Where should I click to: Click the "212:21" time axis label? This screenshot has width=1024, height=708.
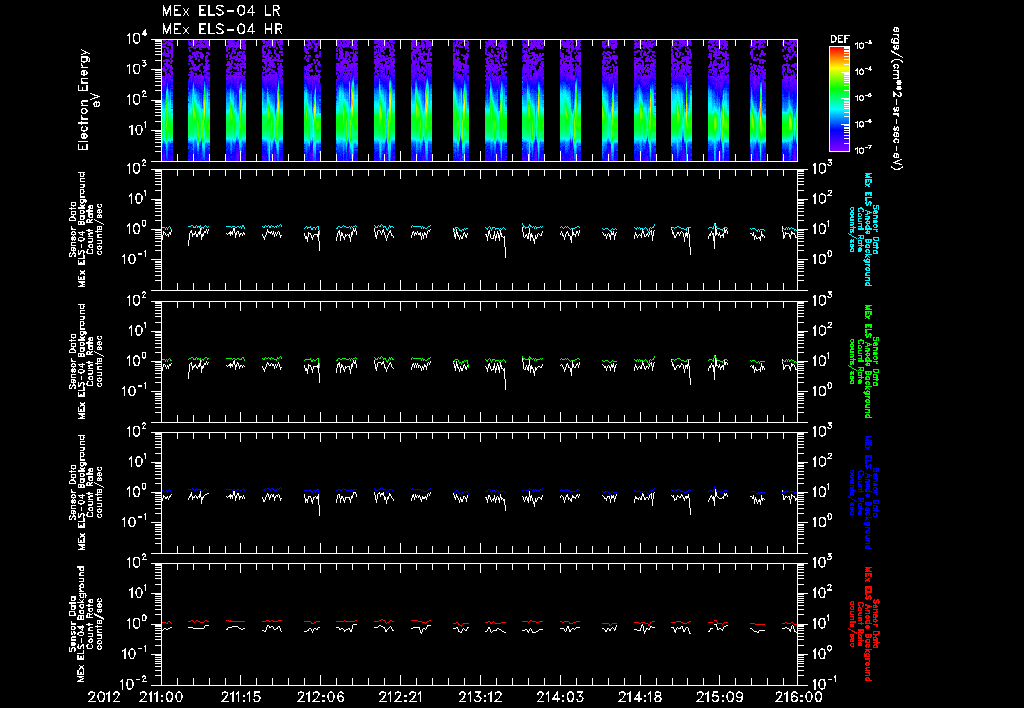click(400, 697)
